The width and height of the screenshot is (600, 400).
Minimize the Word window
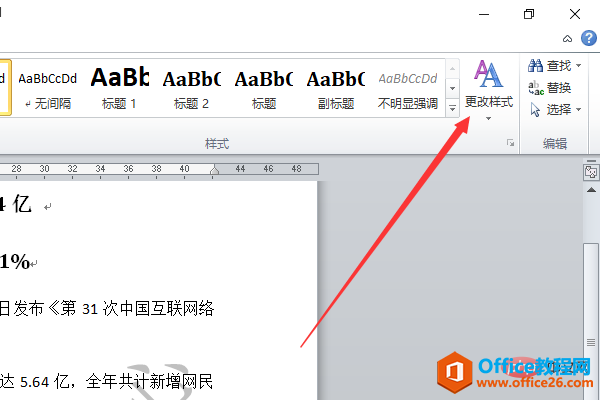484,15
